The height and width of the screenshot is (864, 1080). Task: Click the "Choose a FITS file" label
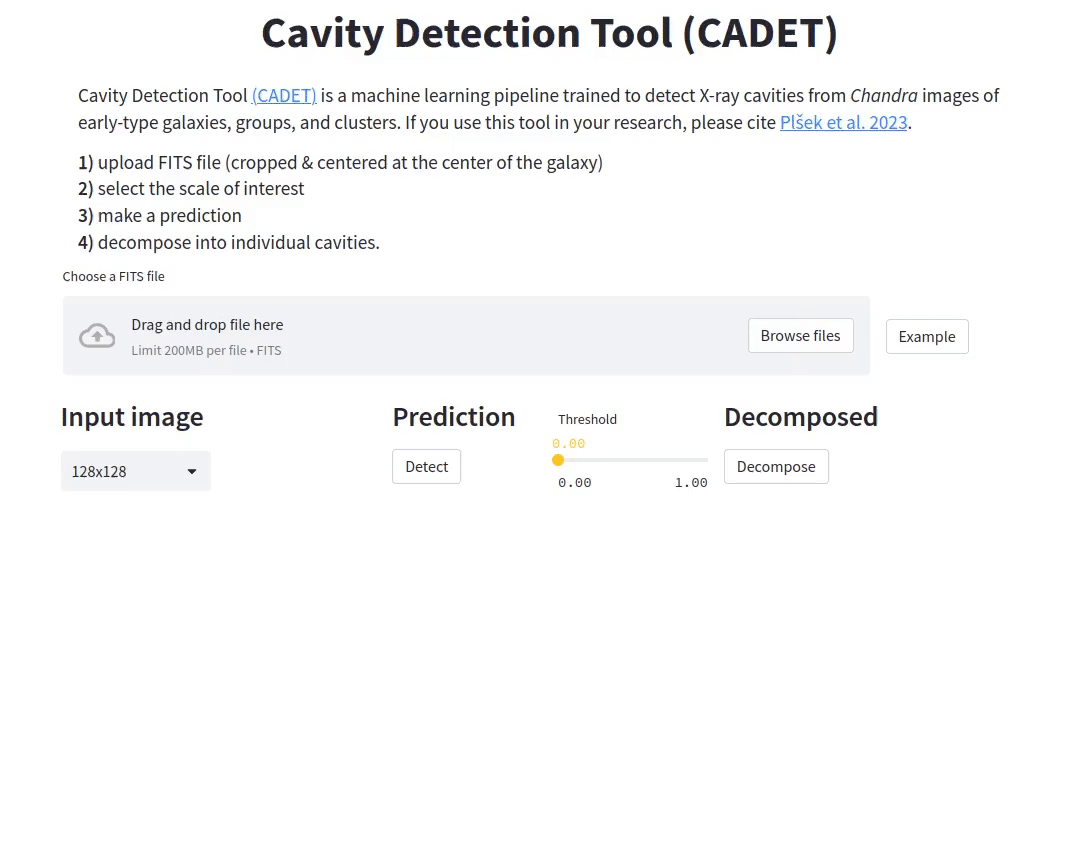[x=113, y=277]
